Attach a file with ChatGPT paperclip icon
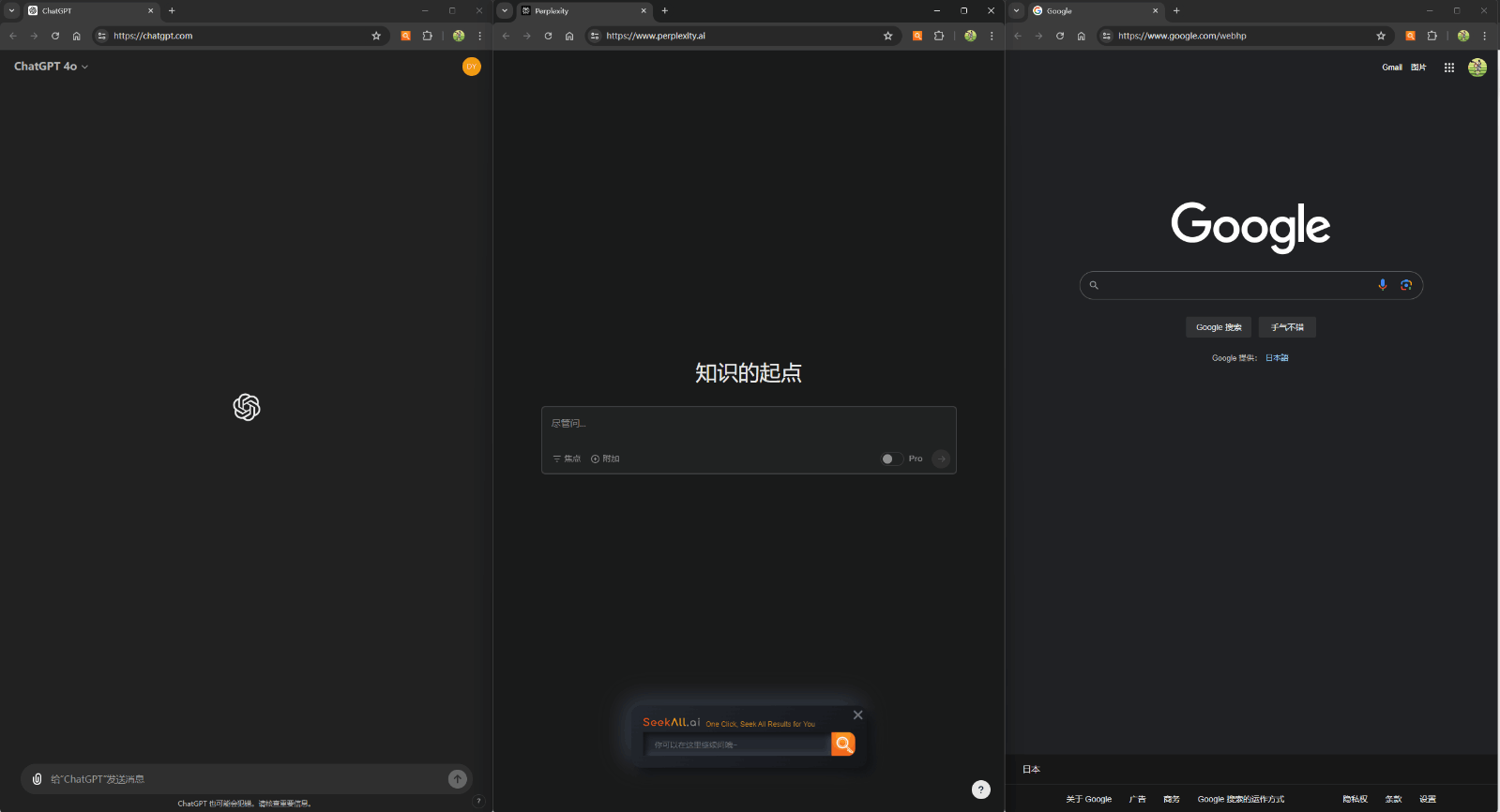The height and width of the screenshot is (812, 1500). point(37,779)
